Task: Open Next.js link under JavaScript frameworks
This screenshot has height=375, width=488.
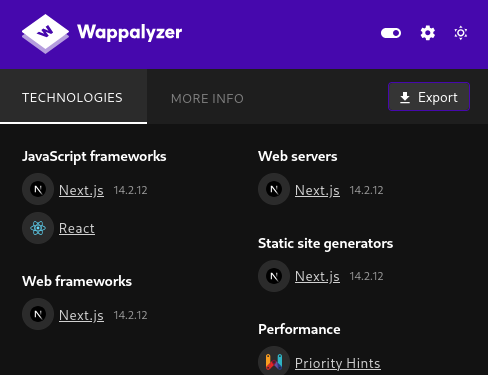Action: point(81,190)
